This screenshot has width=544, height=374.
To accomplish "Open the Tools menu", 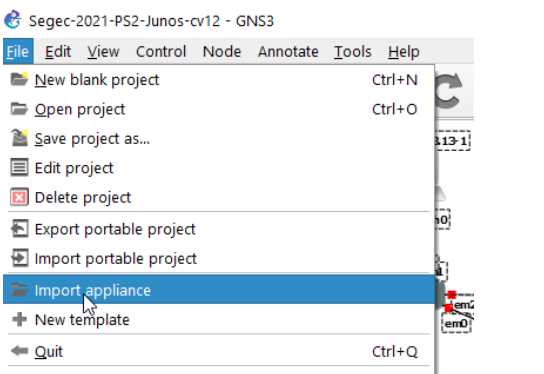I will tap(352, 52).
